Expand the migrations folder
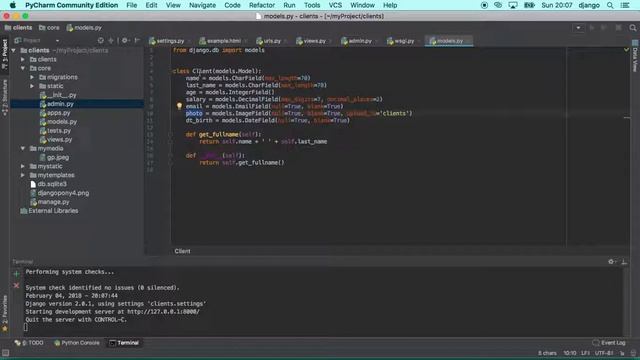 pyautogui.click(x=32, y=77)
